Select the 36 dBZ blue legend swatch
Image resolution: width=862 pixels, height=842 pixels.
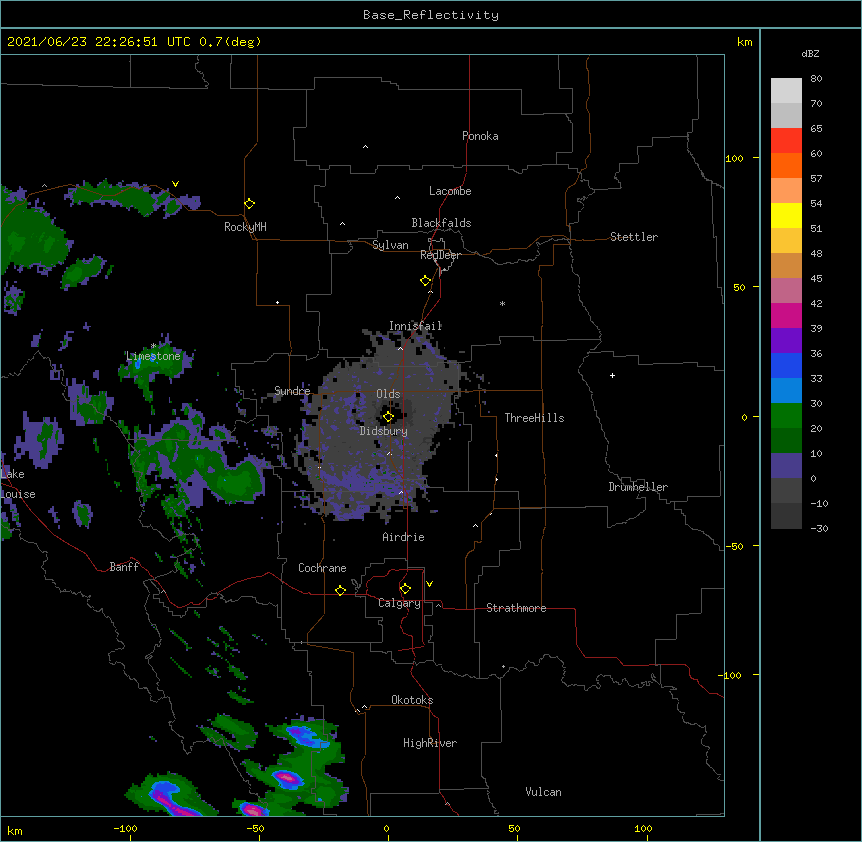[x=786, y=365]
